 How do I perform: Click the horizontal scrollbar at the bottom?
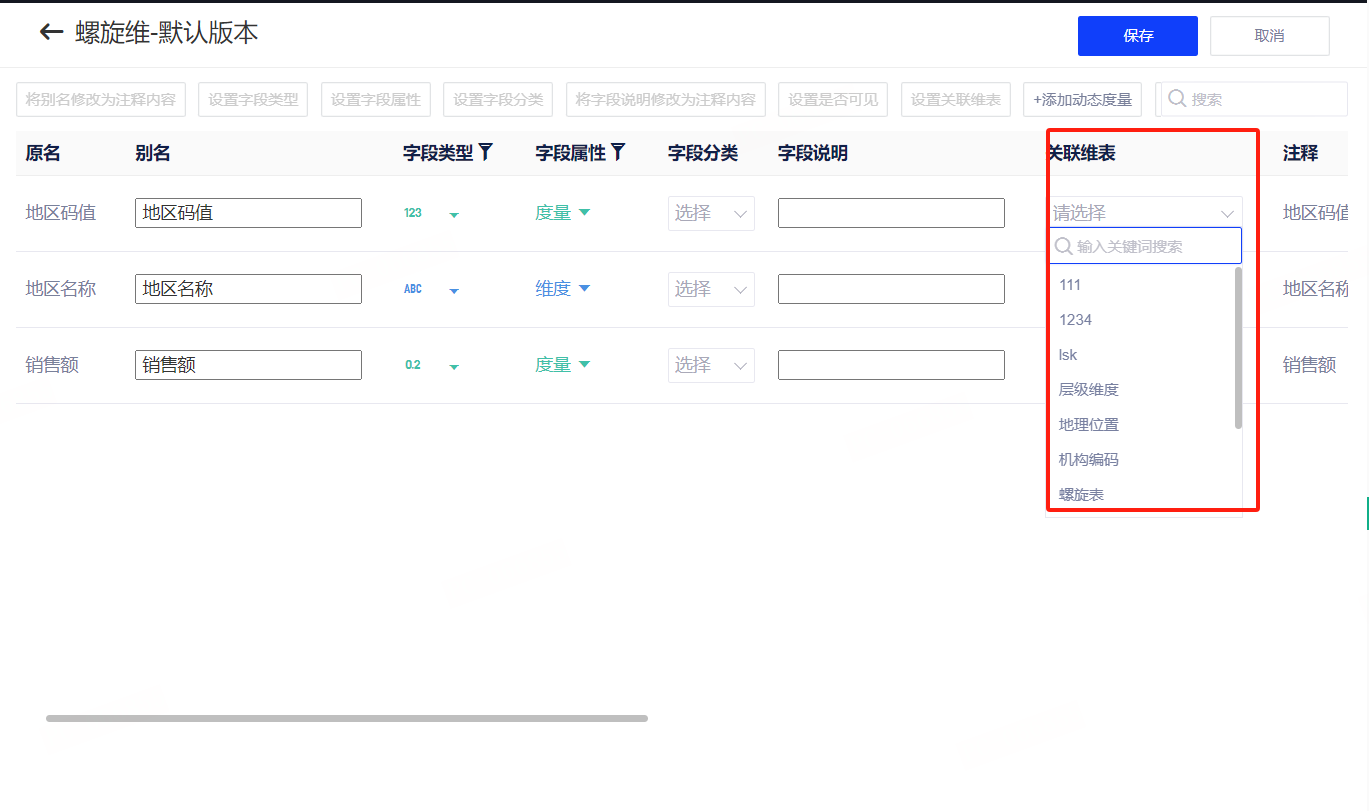(x=346, y=718)
